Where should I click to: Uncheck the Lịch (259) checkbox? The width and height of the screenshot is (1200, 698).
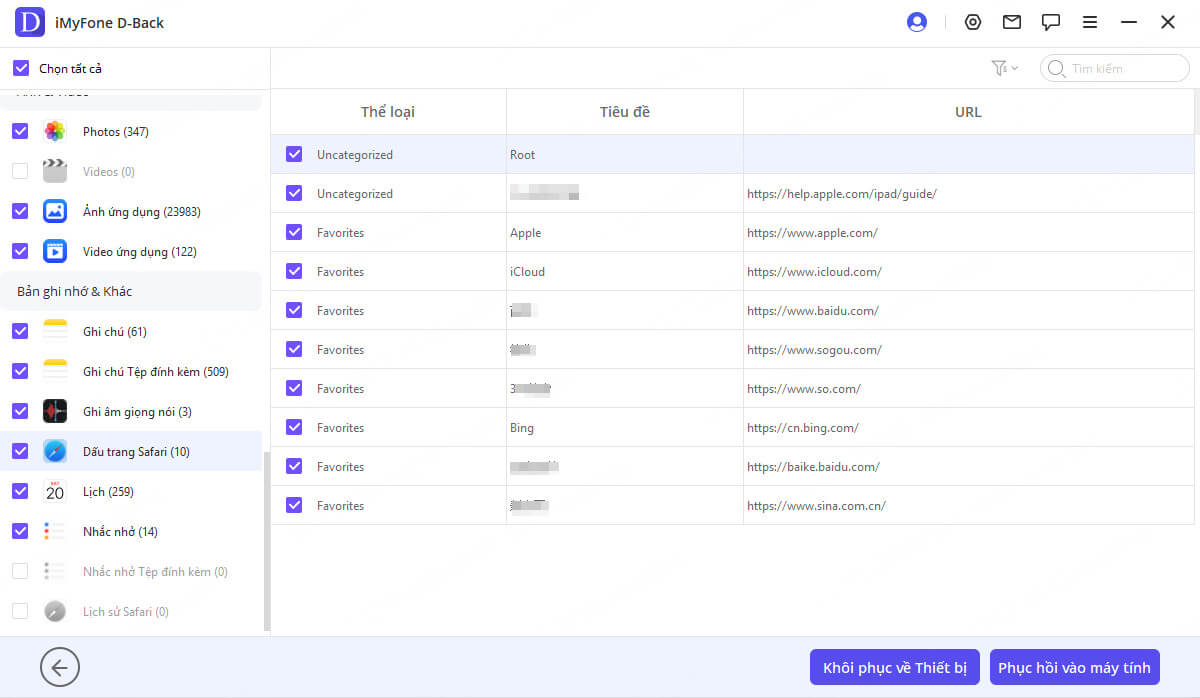[x=20, y=491]
